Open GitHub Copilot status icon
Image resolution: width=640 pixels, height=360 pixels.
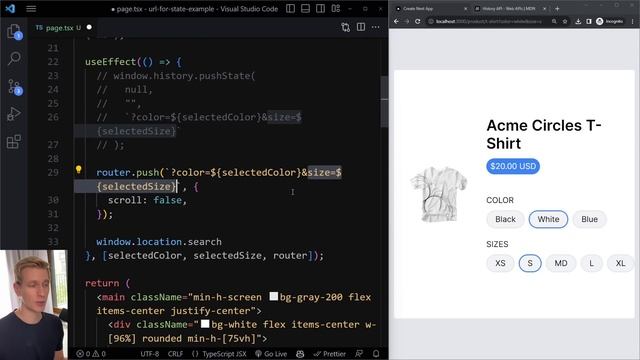(x=300, y=354)
